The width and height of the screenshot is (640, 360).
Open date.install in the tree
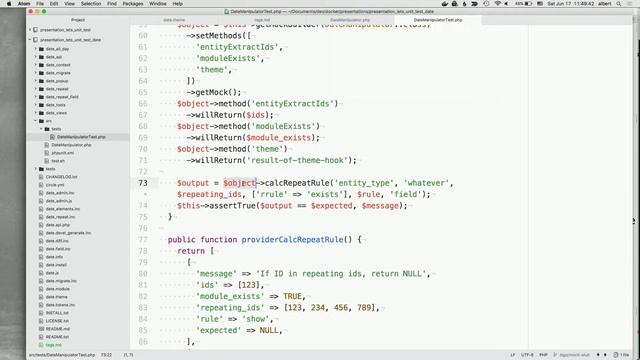56,265
